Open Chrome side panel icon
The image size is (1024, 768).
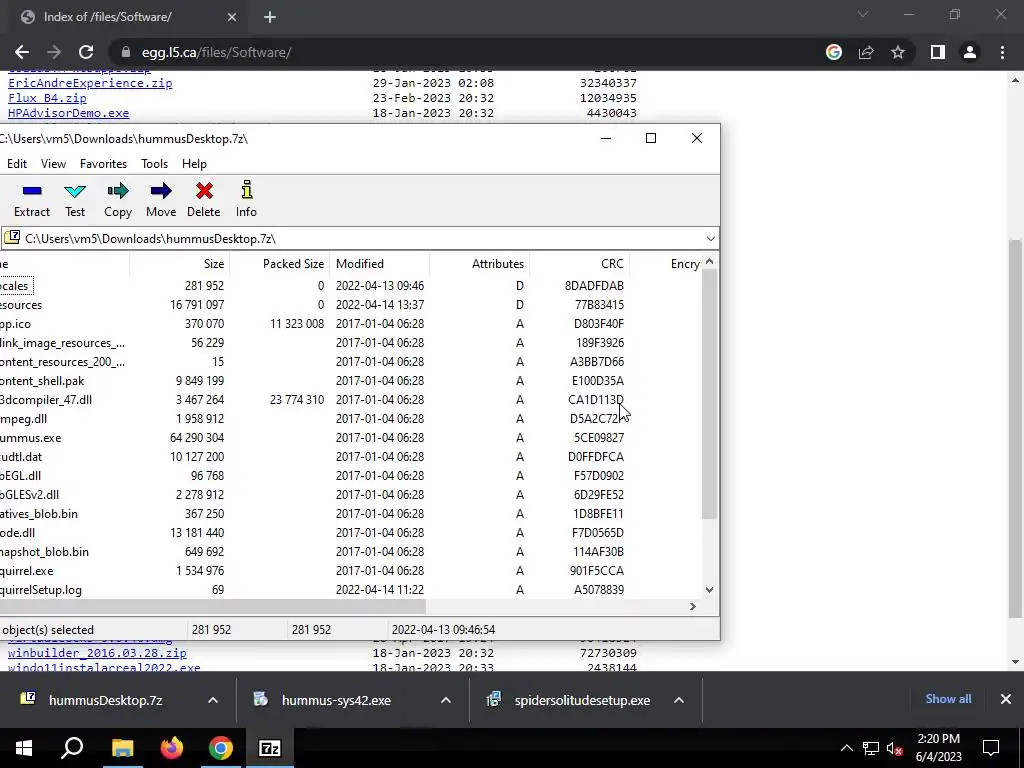(938, 52)
